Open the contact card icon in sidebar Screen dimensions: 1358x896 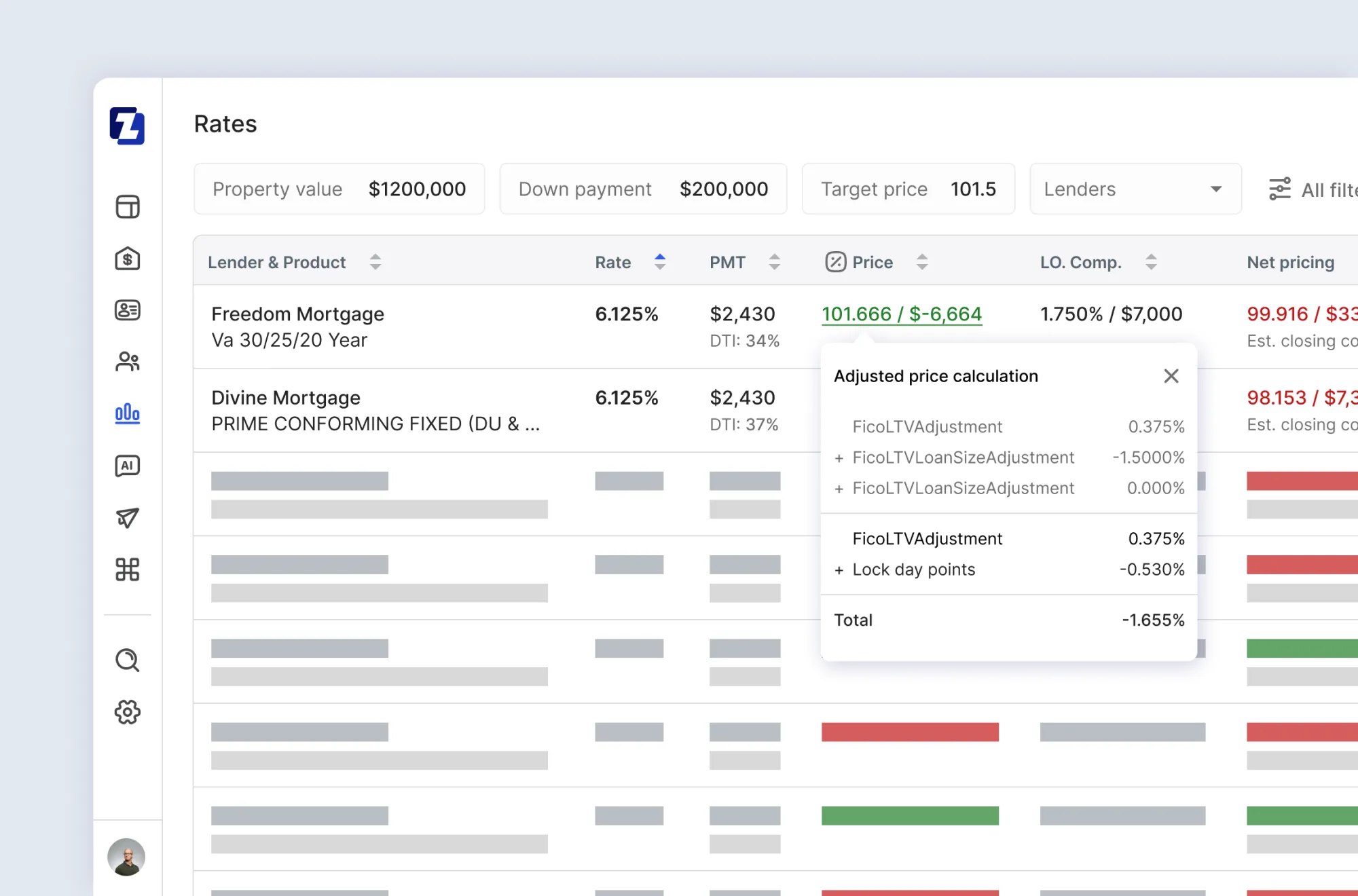pyautogui.click(x=127, y=310)
